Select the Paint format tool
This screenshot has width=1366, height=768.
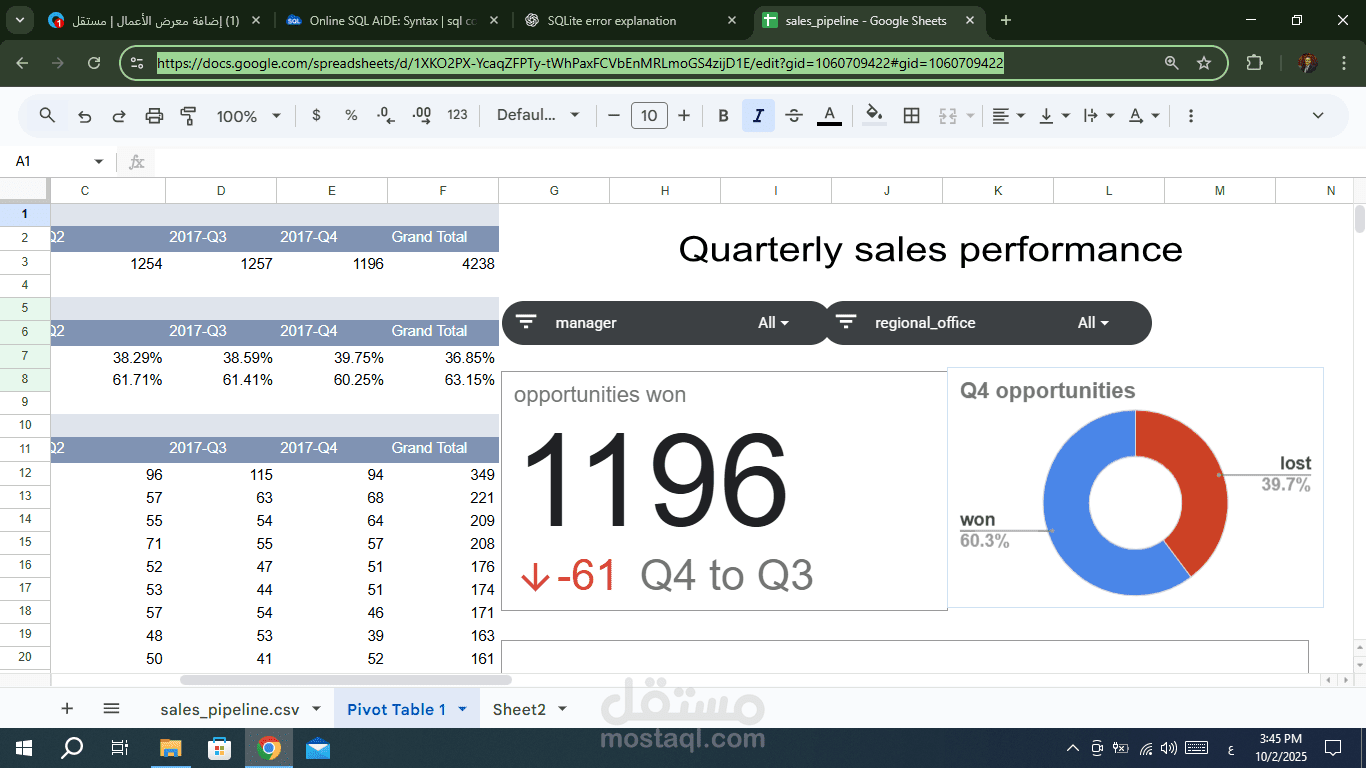coord(188,115)
